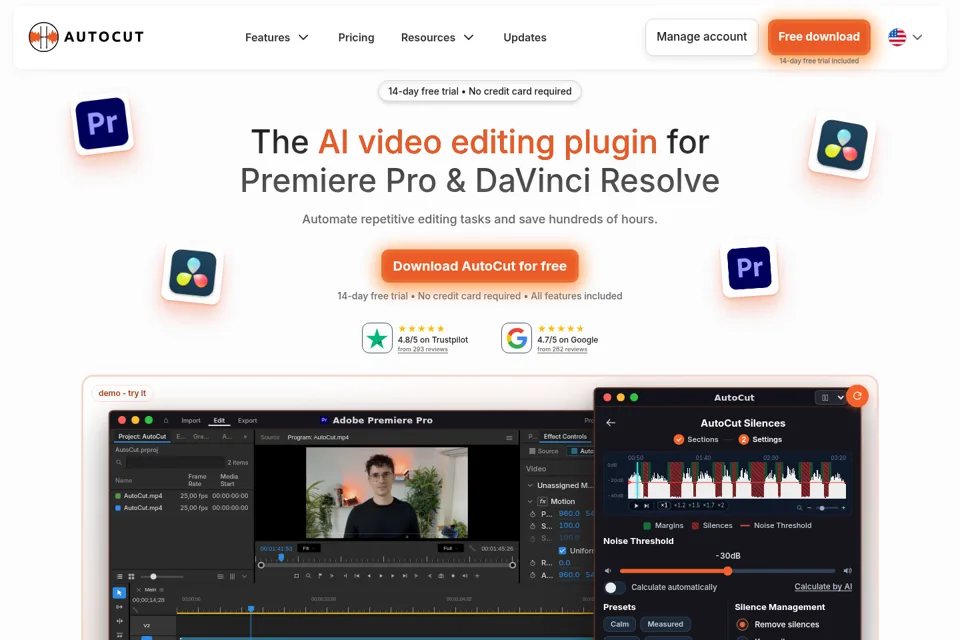Click the waveform zoom slider
This screenshot has width=960, height=640.
tap(825, 508)
